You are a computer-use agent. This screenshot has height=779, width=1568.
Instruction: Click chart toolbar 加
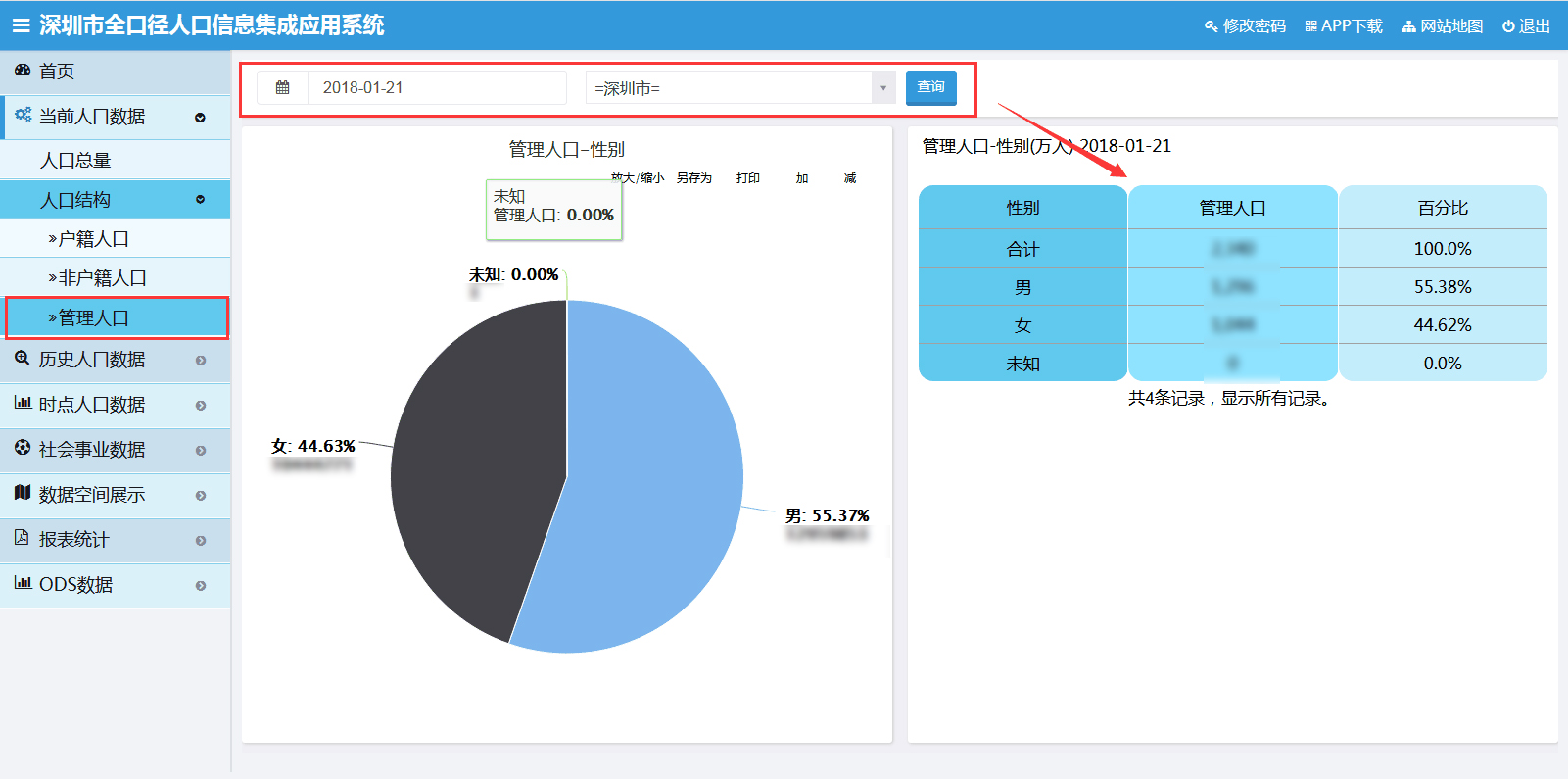coord(802,178)
